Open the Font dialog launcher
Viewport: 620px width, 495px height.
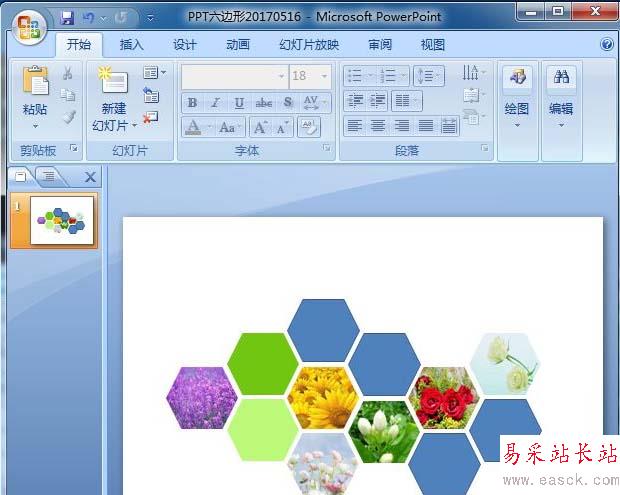click(x=326, y=147)
